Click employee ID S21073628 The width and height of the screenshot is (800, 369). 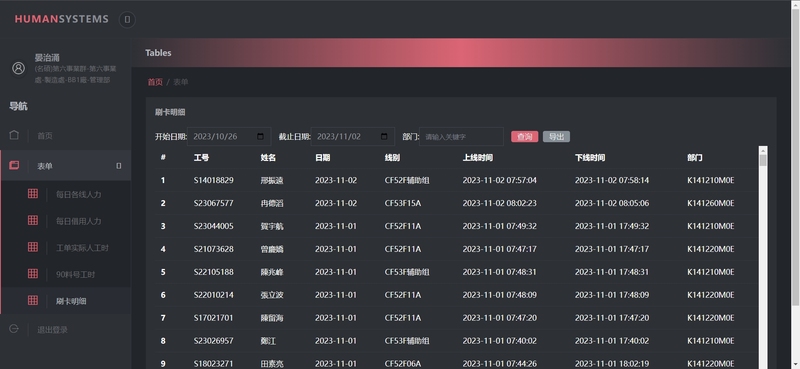(x=214, y=249)
